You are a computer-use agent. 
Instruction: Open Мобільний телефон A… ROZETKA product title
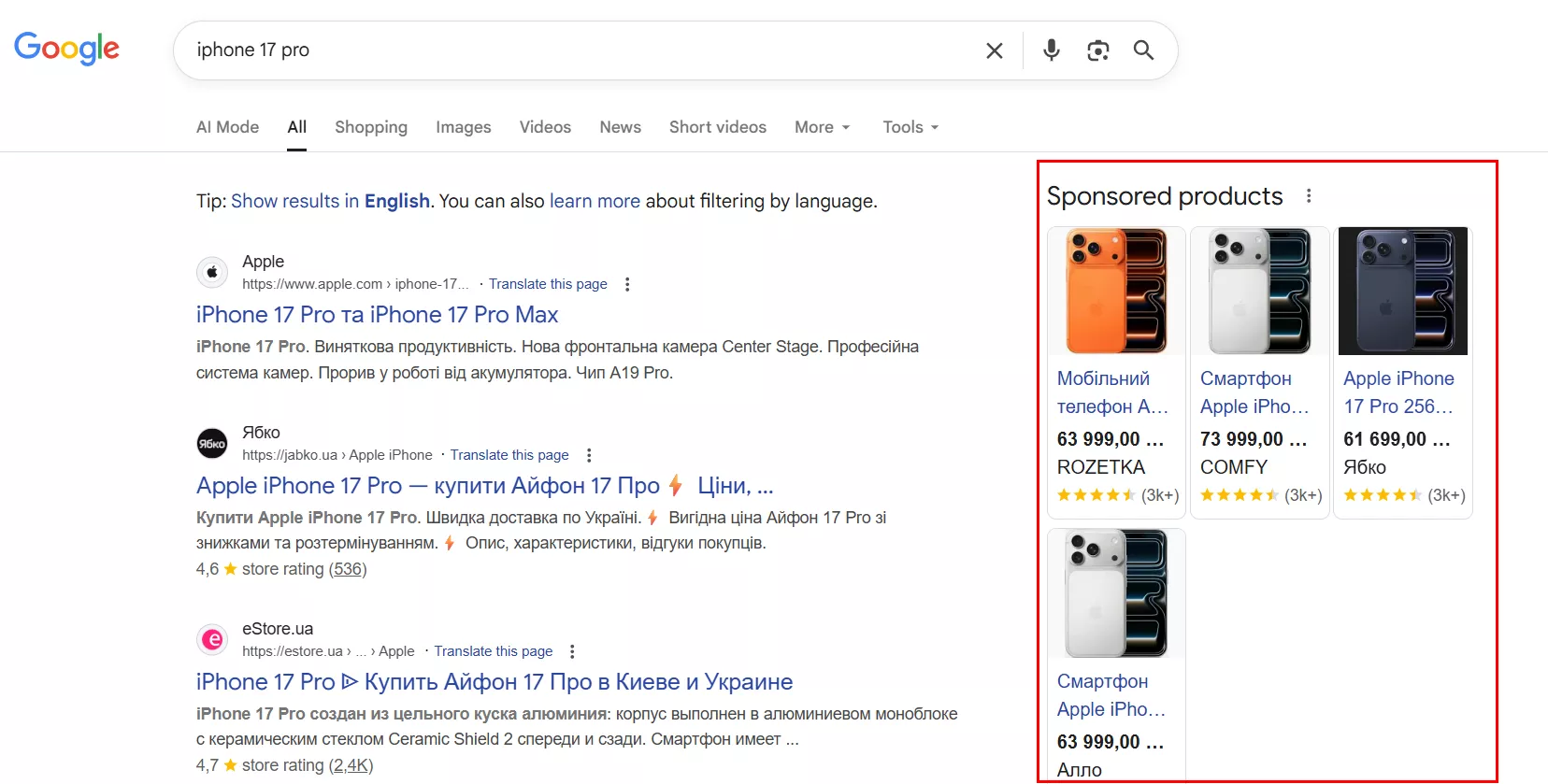pyautogui.click(x=1112, y=392)
